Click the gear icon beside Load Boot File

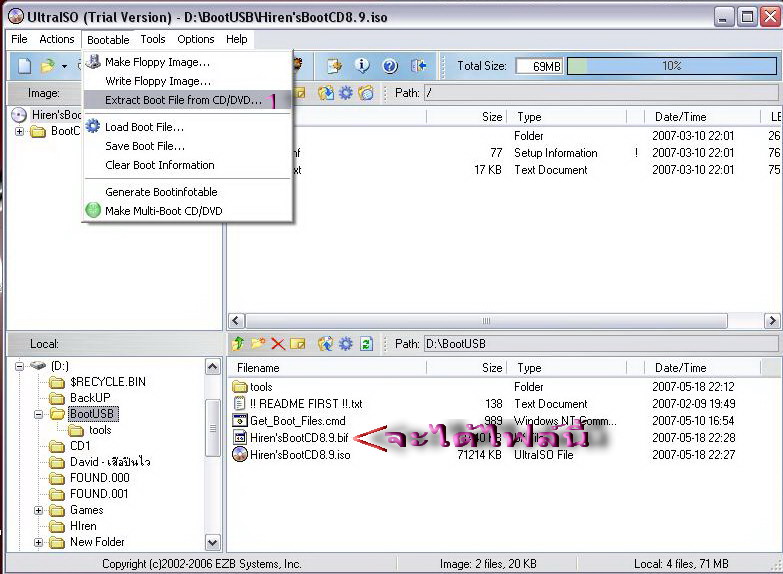coord(93,126)
